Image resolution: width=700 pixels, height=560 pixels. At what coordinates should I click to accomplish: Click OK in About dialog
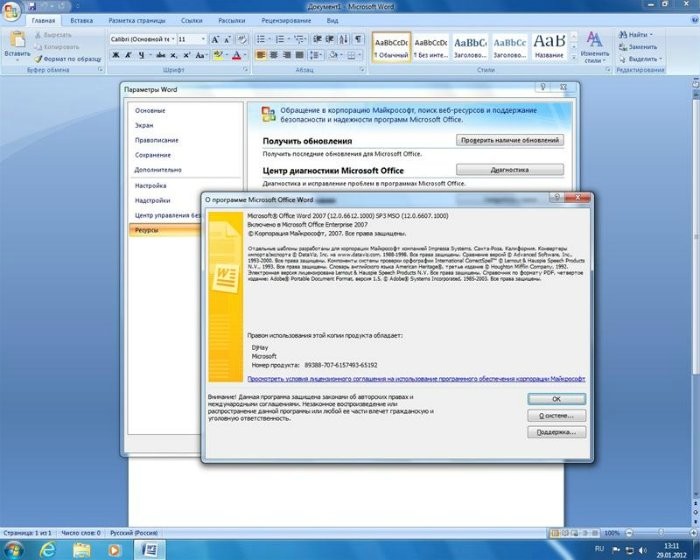point(557,399)
